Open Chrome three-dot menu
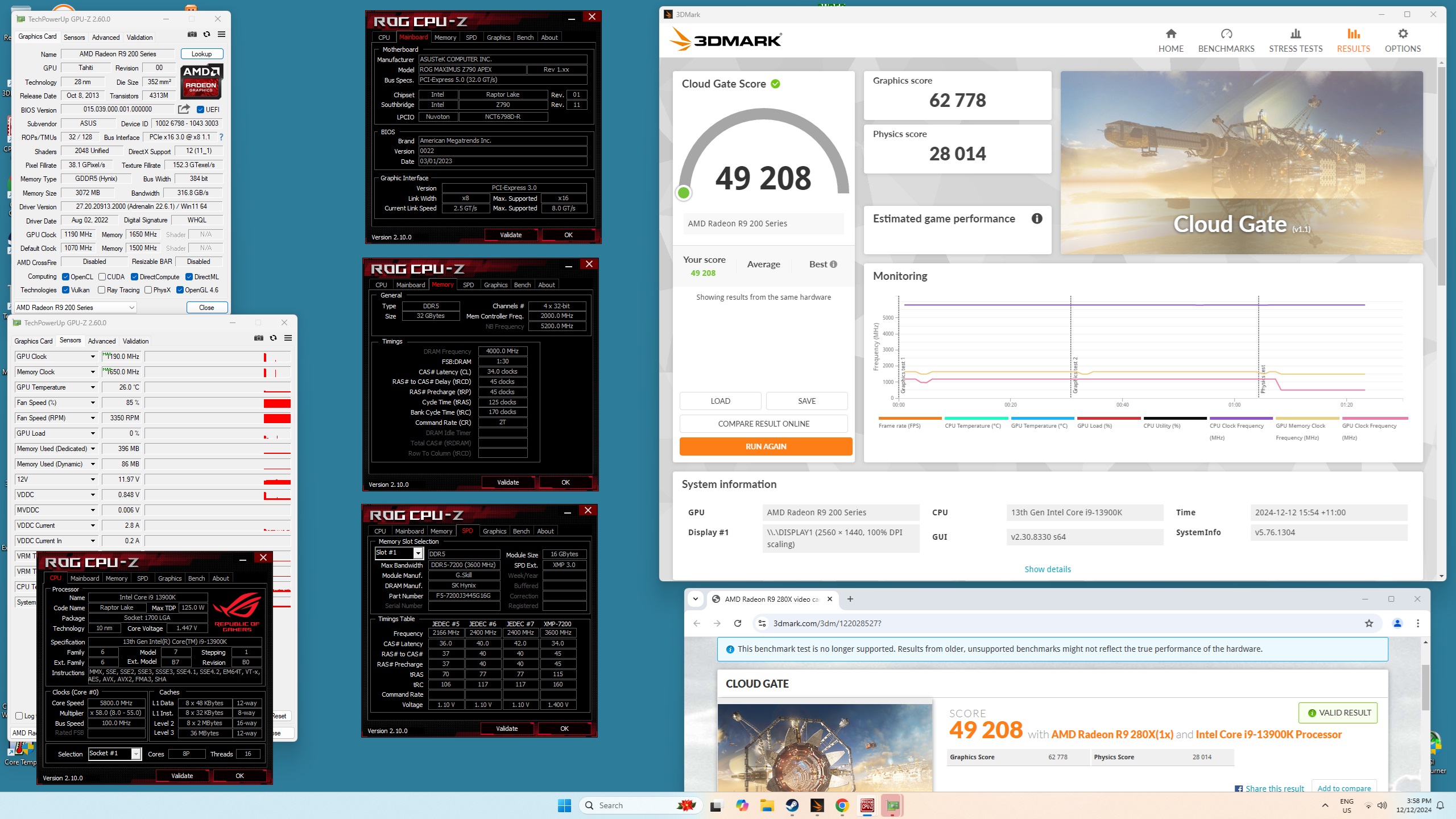 [x=1418, y=623]
